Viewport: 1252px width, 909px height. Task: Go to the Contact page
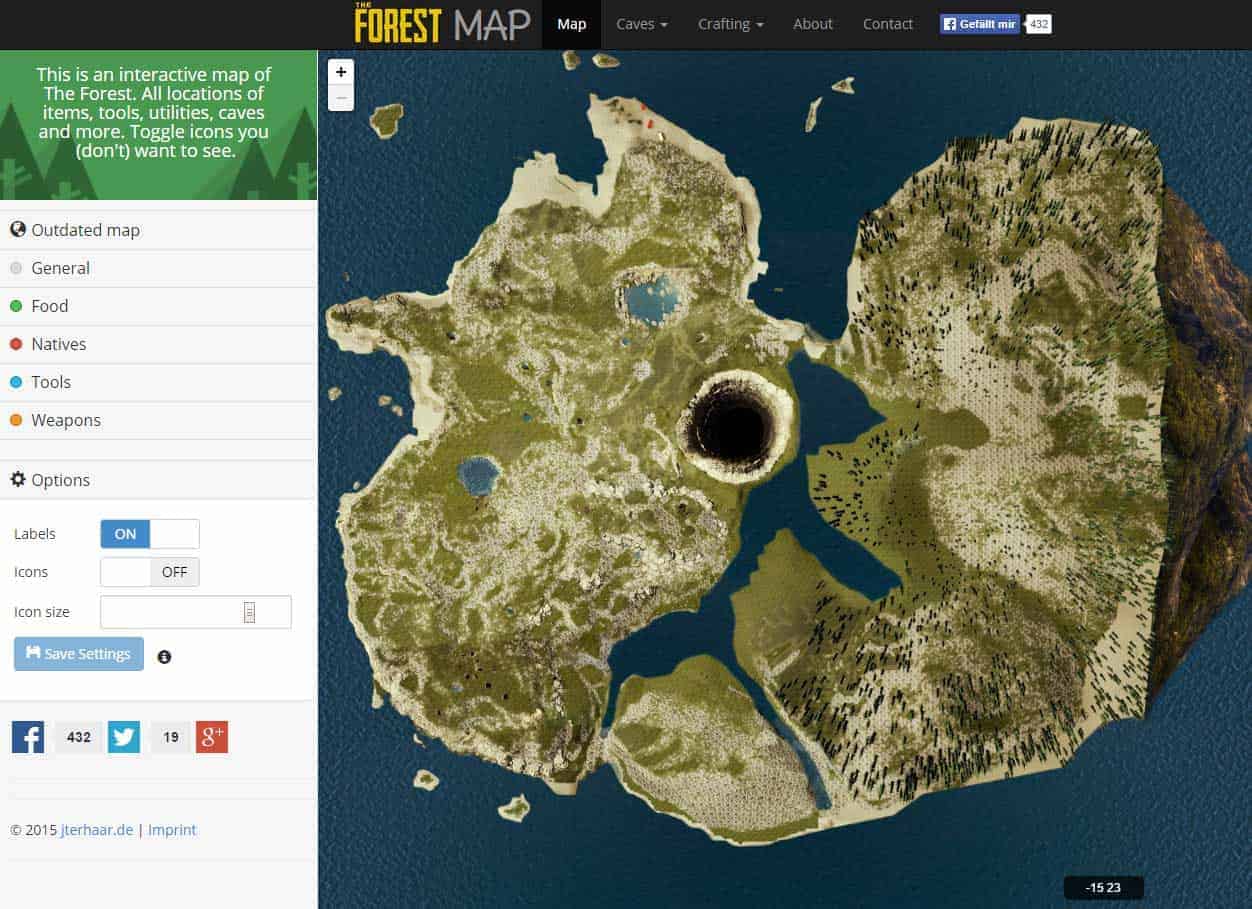coord(888,24)
